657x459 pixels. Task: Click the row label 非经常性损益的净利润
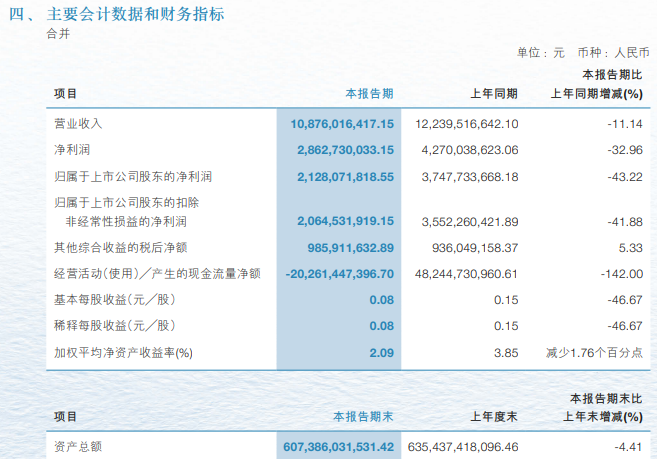coord(126,221)
